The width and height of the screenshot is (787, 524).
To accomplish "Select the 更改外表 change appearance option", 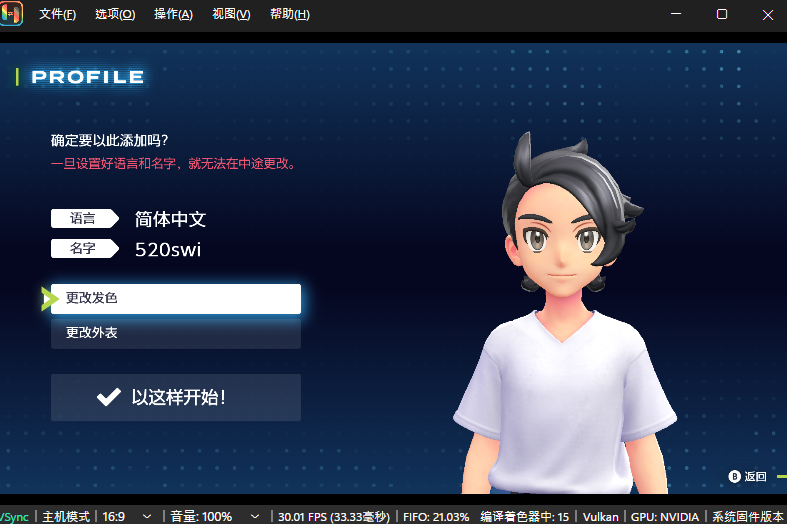I will (x=176, y=332).
